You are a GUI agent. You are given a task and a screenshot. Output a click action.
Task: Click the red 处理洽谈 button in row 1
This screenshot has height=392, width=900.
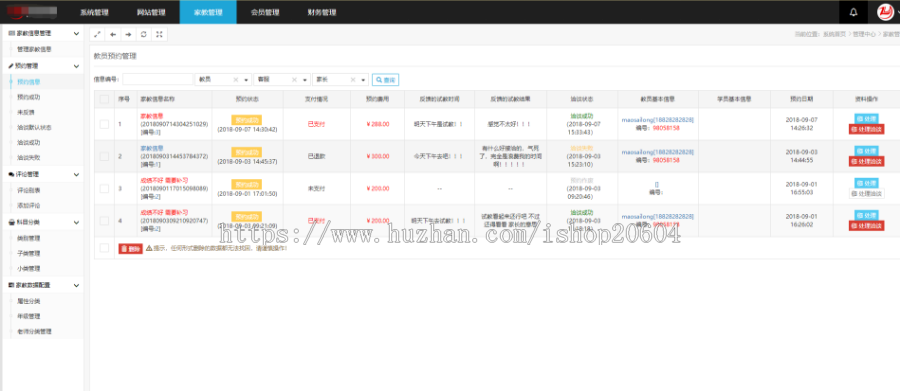click(867, 130)
